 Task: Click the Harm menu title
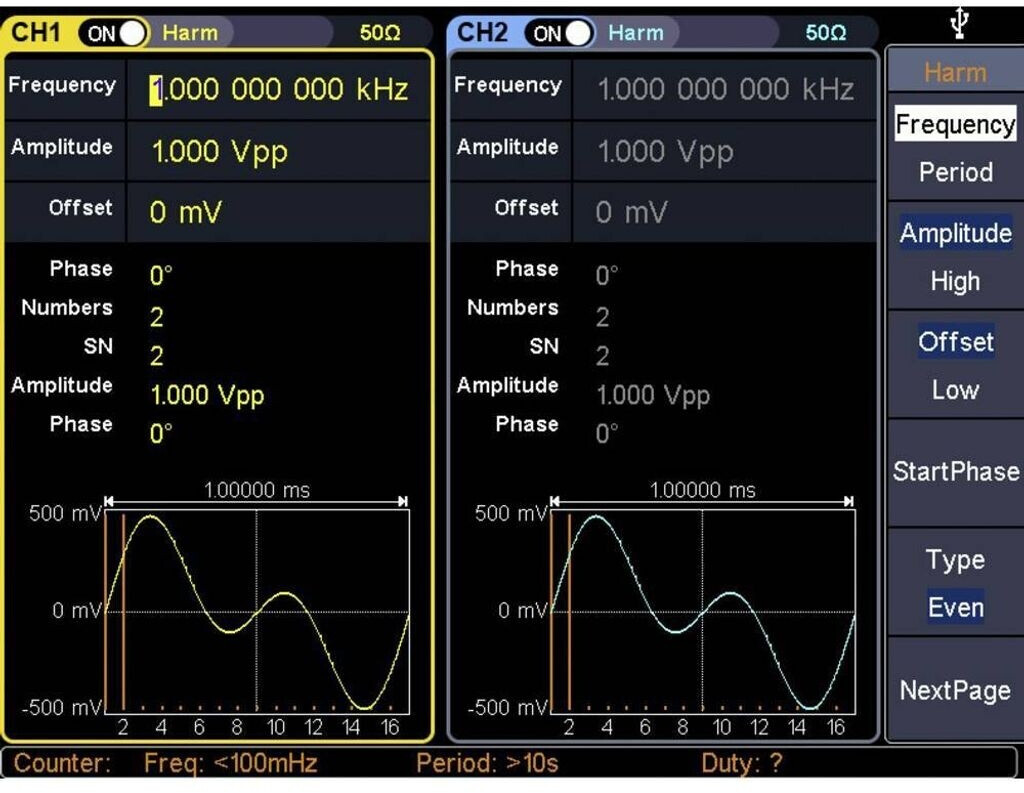pyautogui.click(x=954, y=72)
